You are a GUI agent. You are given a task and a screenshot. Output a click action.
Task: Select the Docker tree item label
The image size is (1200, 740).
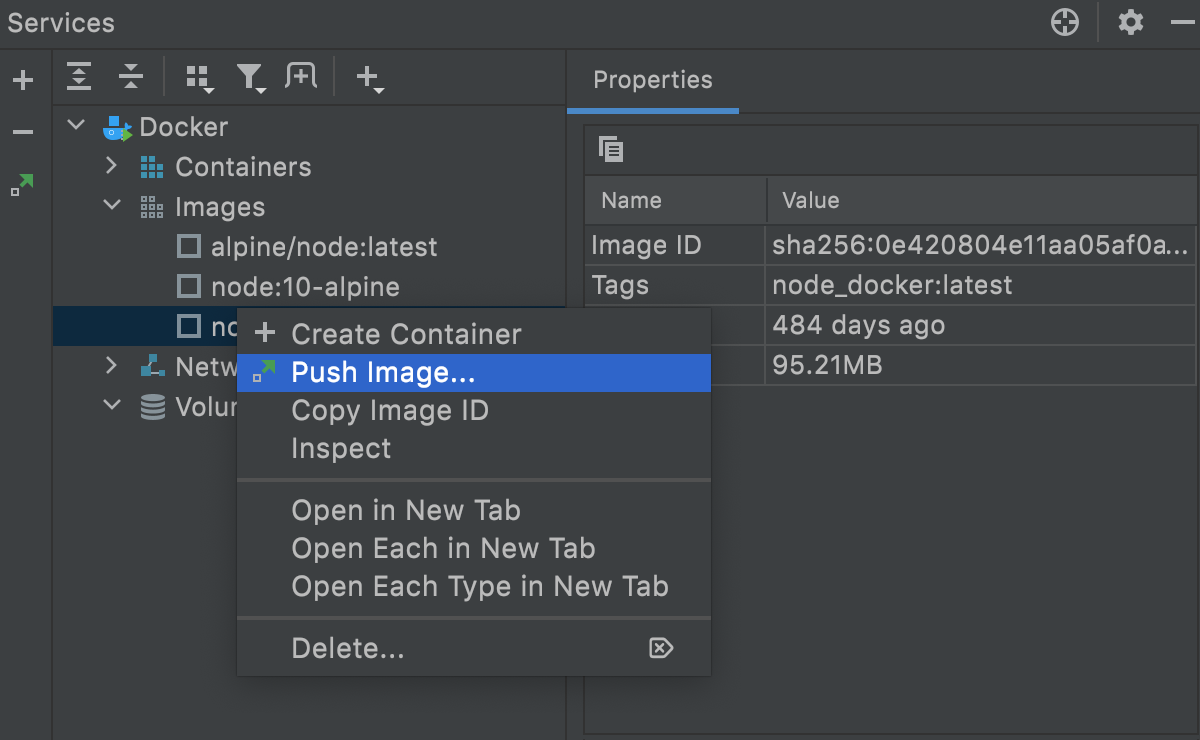pyautogui.click(x=184, y=127)
